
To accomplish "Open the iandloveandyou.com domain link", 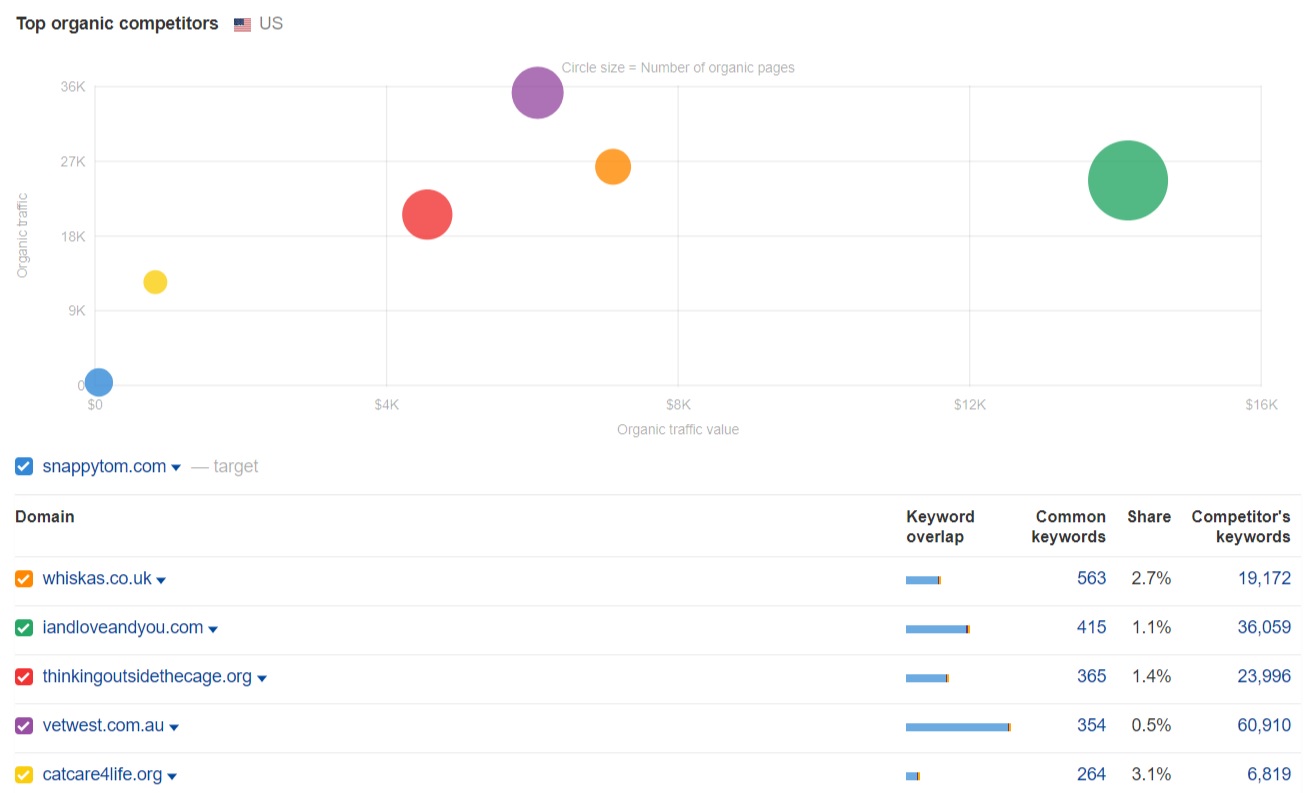I will (122, 627).
